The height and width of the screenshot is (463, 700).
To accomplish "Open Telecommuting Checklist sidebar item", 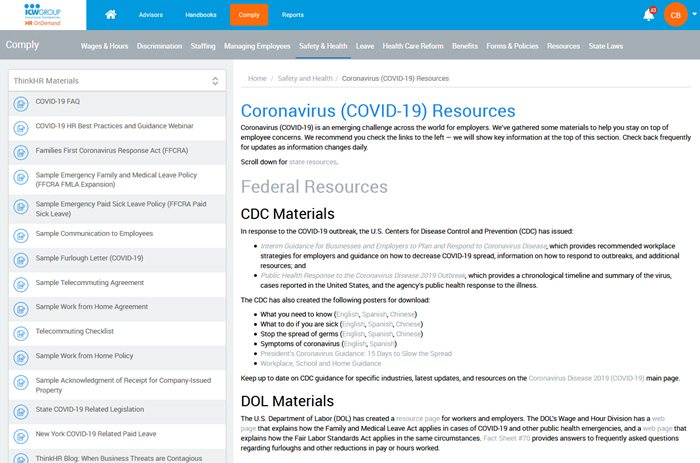I will 117,334.
